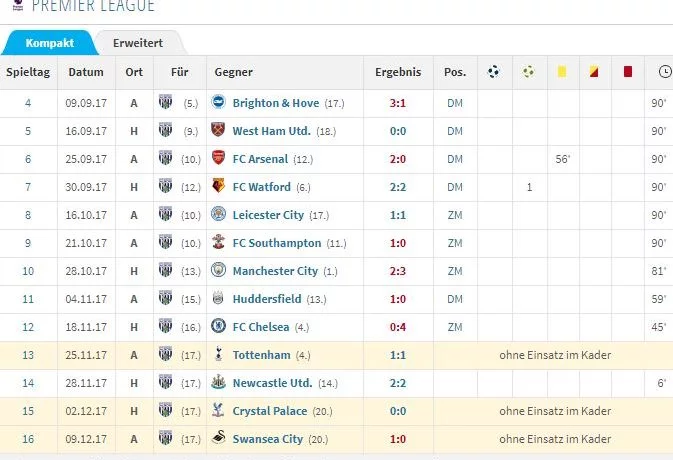Viewport: 673px width, 460px height.
Task: Open the 3:1 match result link
Action: tap(398, 103)
